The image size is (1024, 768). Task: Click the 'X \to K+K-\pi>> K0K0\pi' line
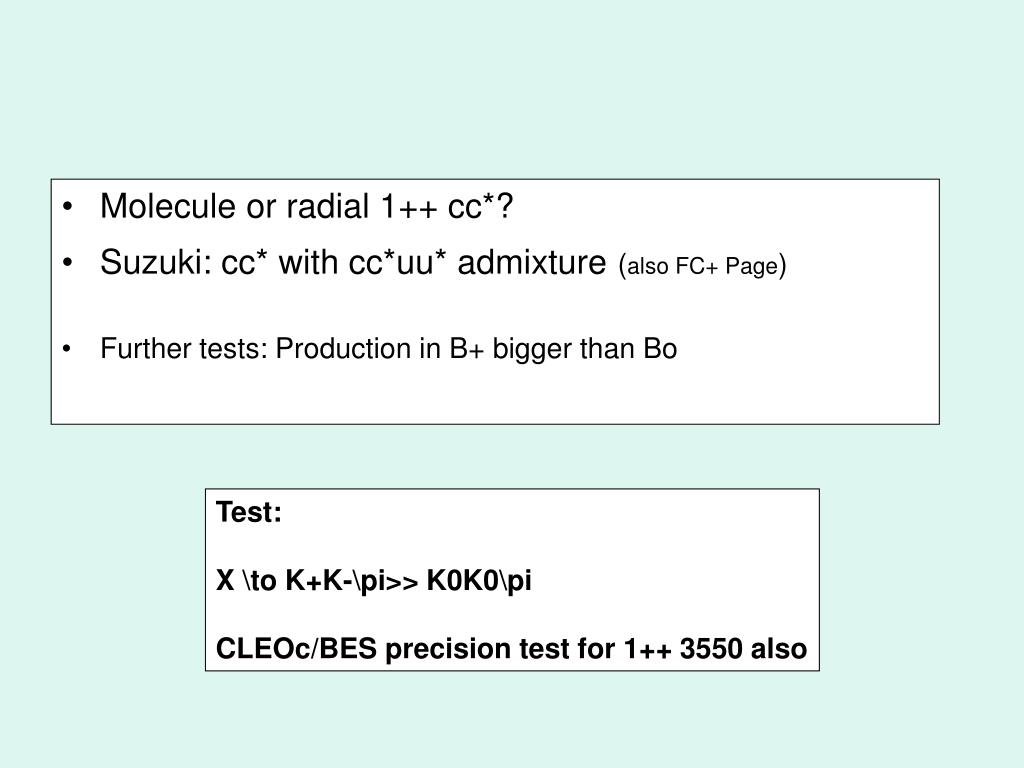[x=374, y=580]
